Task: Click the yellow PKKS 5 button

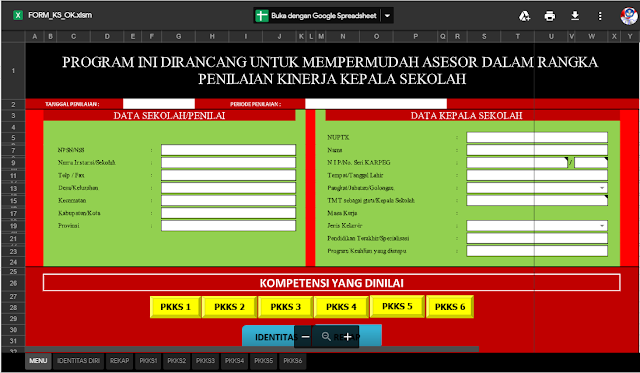Action: 397,306
